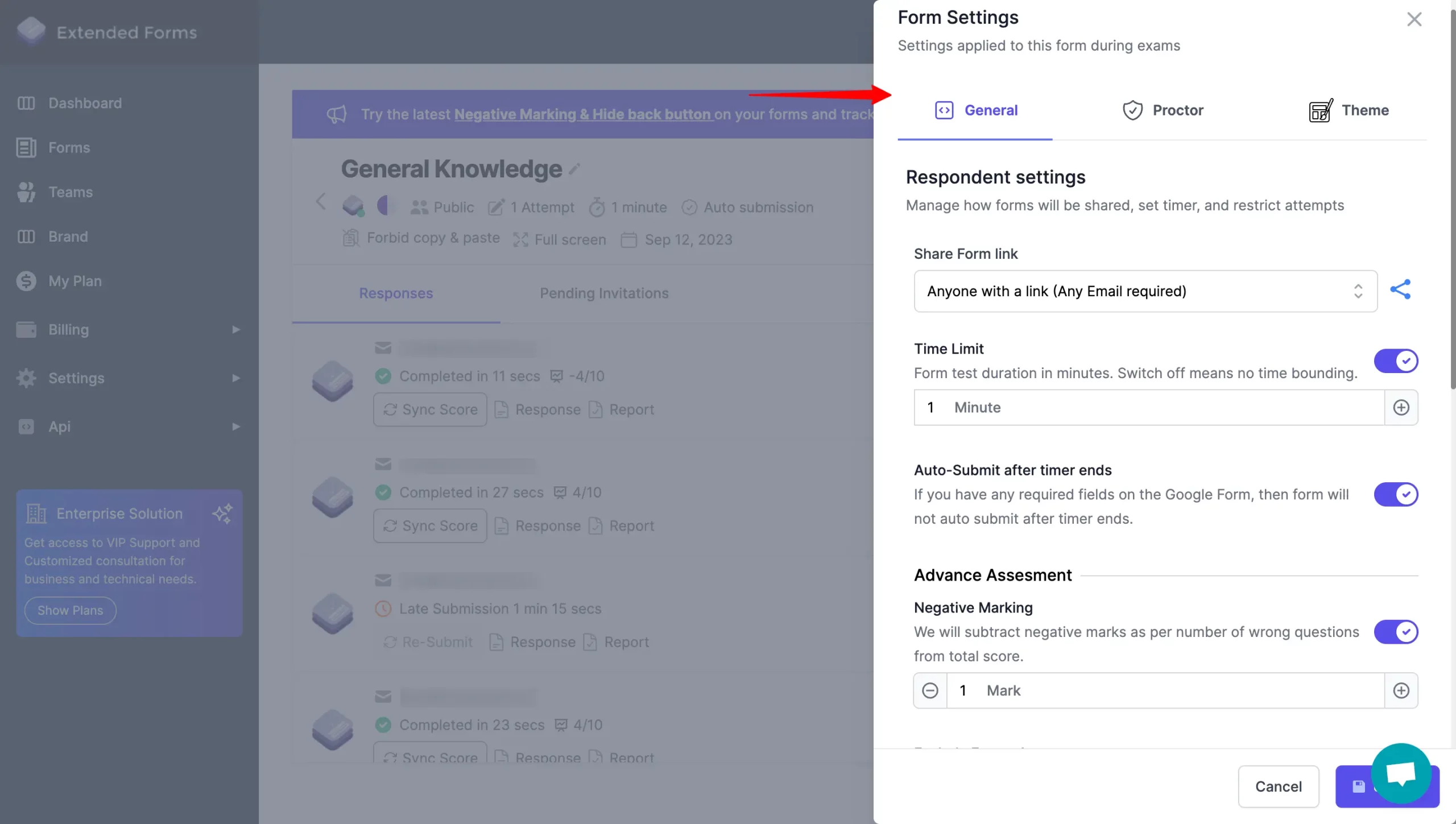Open the Pending Invitations tab

pos(604,293)
